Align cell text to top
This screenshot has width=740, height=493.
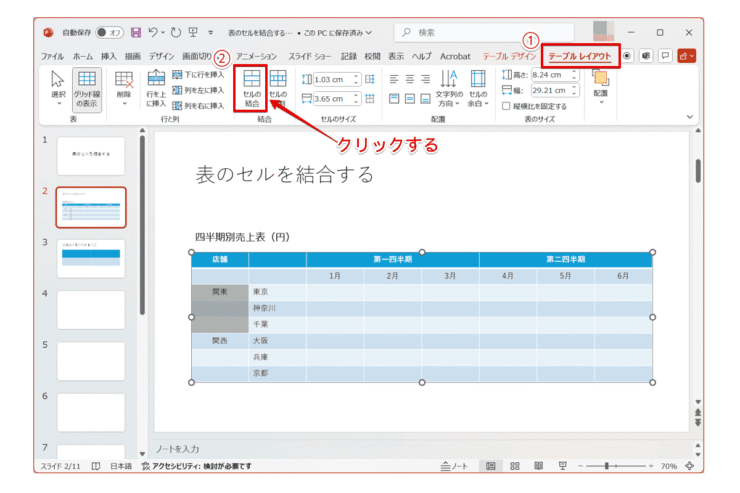coord(394,99)
